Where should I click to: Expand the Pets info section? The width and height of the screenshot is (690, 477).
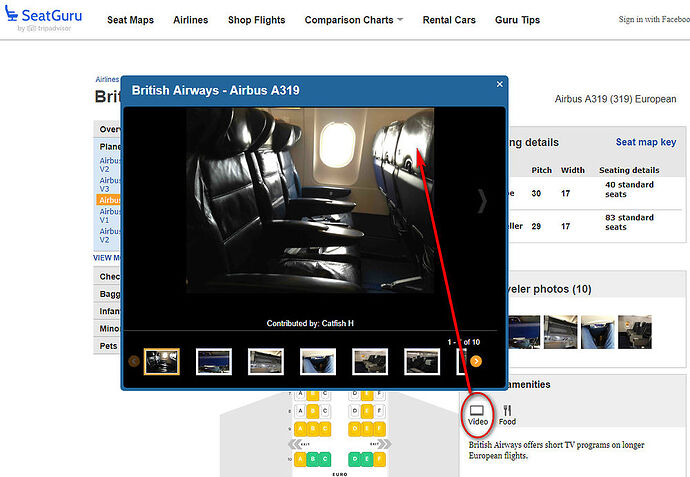(107, 346)
